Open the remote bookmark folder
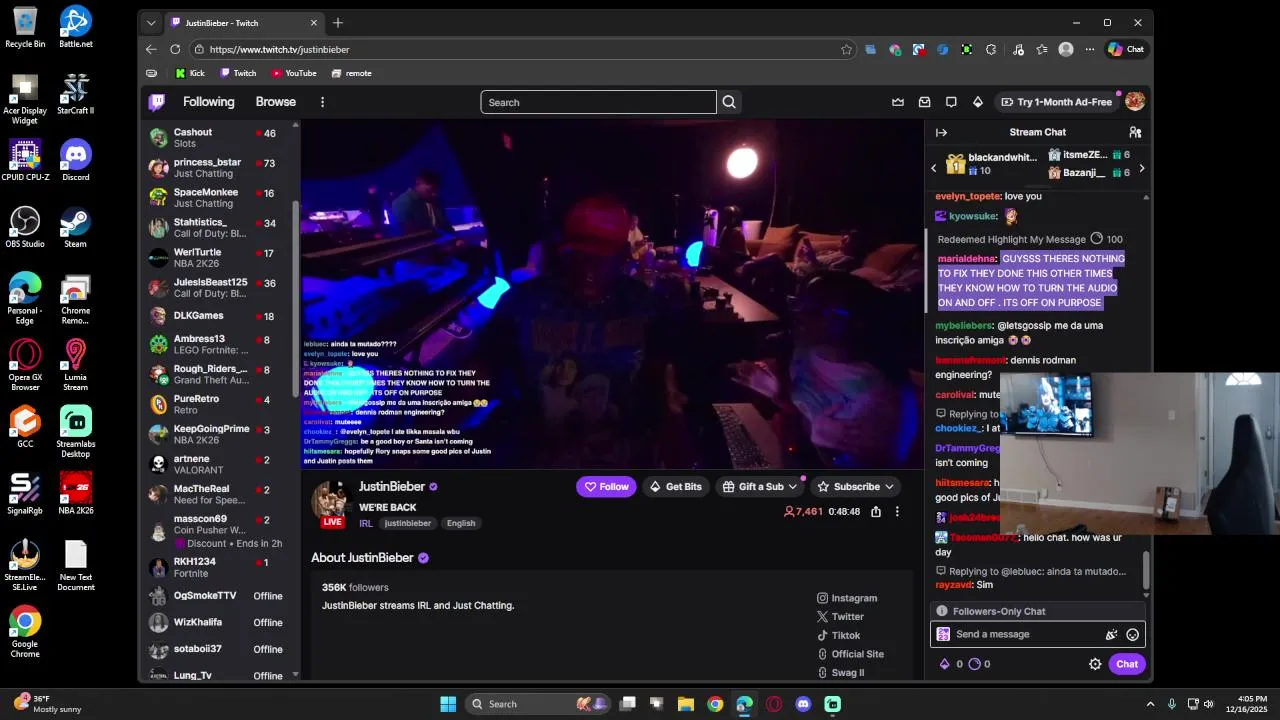 (x=351, y=73)
